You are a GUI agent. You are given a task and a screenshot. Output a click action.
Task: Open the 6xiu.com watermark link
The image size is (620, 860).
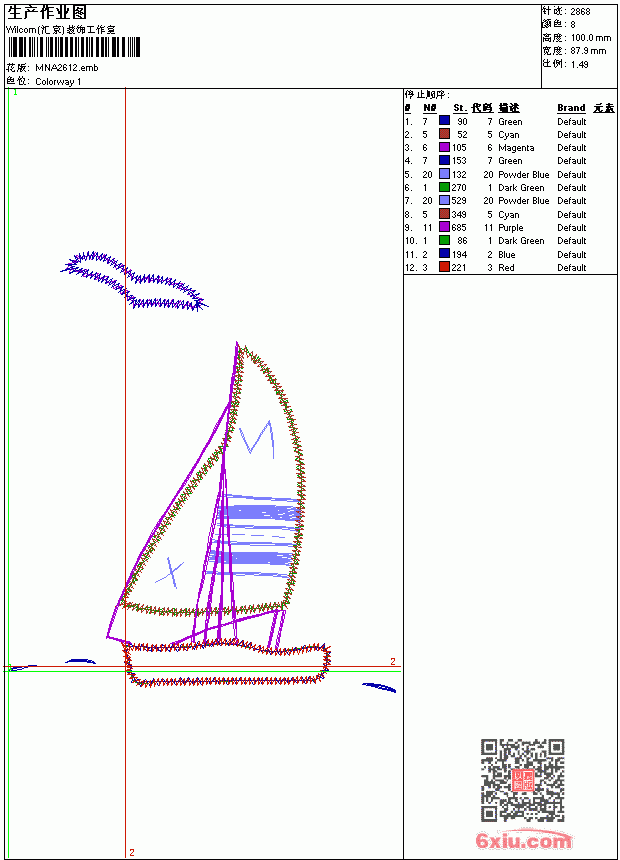(524, 840)
